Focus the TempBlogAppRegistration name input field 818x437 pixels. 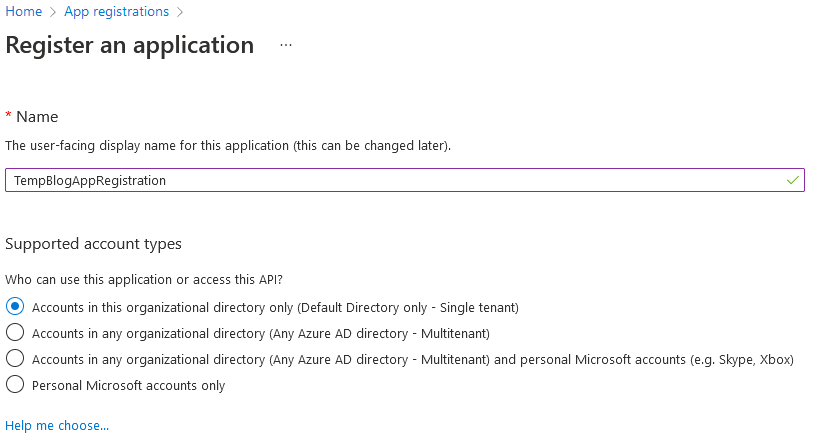pos(405,180)
